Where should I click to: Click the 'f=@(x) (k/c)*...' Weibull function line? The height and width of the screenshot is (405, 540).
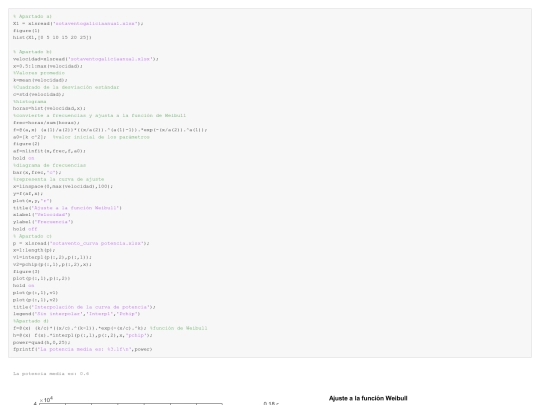tap(110, 328)
